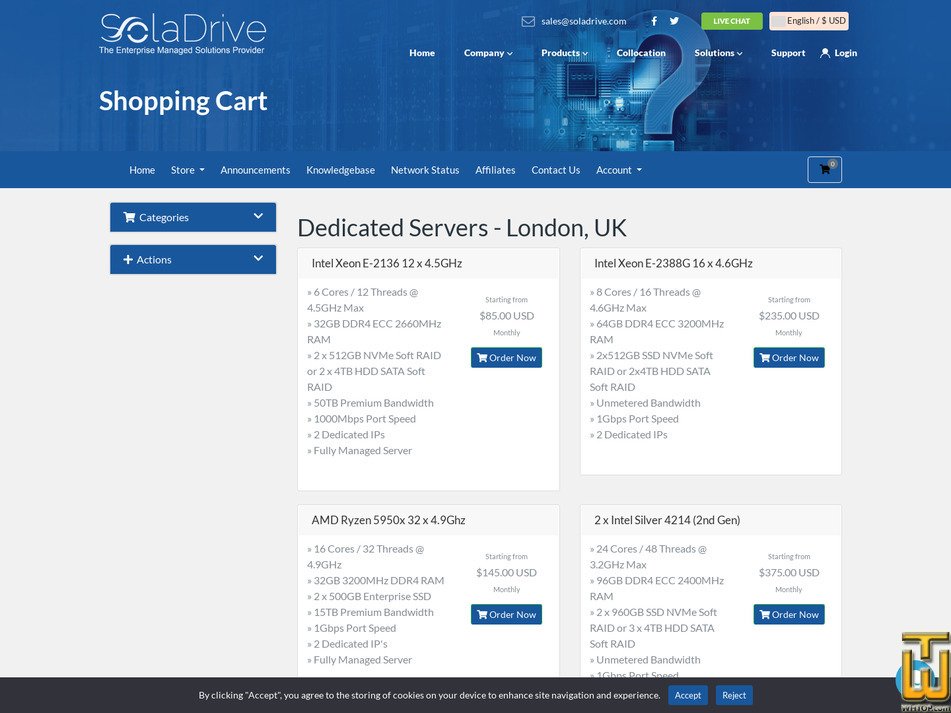Order the Intel Xeon E-2388G server
This screenshot has height=713, width=951.
789,358
